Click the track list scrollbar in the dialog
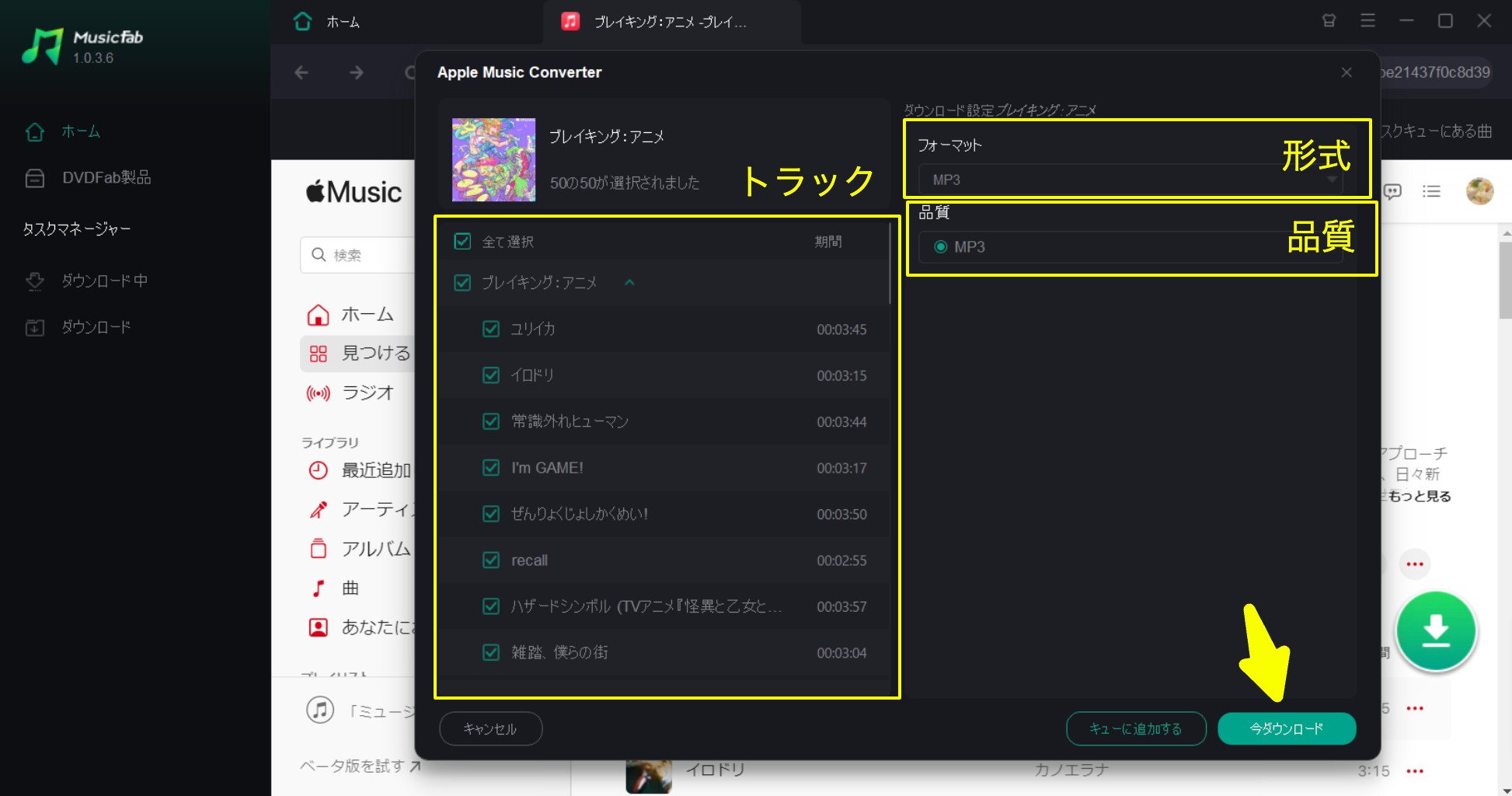 [890, 264]
